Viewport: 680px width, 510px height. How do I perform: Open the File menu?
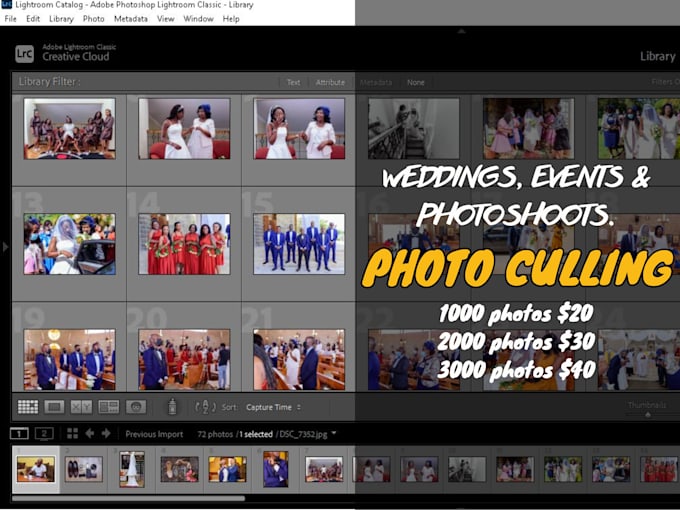click(10, 19)
